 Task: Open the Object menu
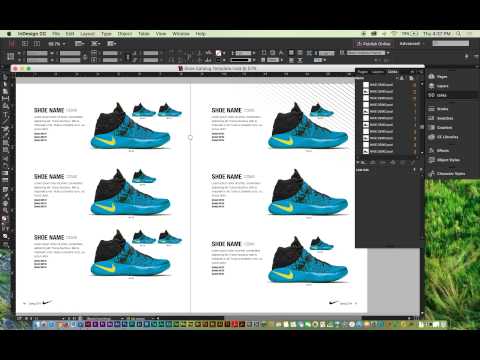click(125, 34)
